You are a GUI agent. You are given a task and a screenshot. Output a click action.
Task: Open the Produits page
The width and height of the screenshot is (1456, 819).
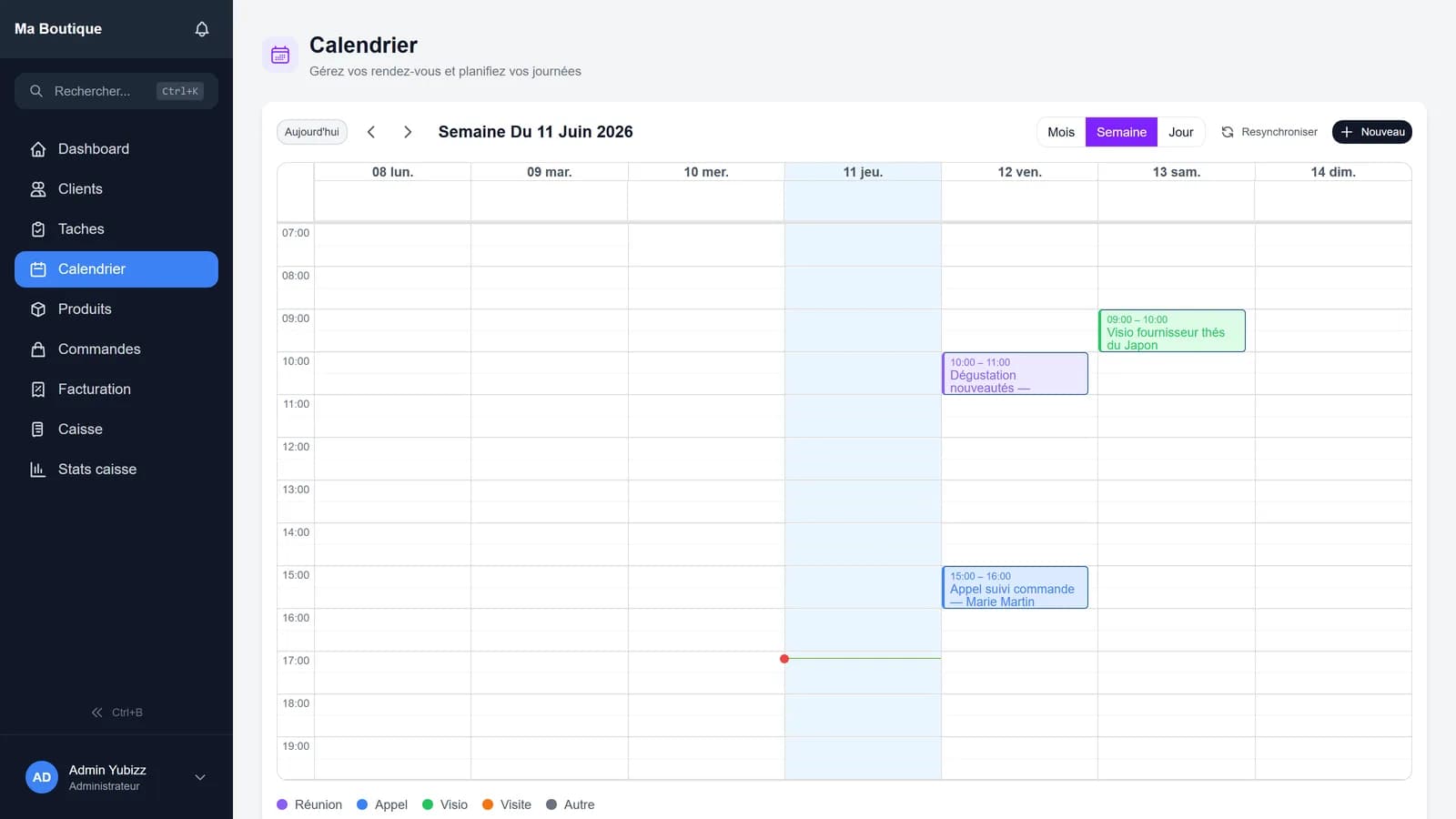116,309
